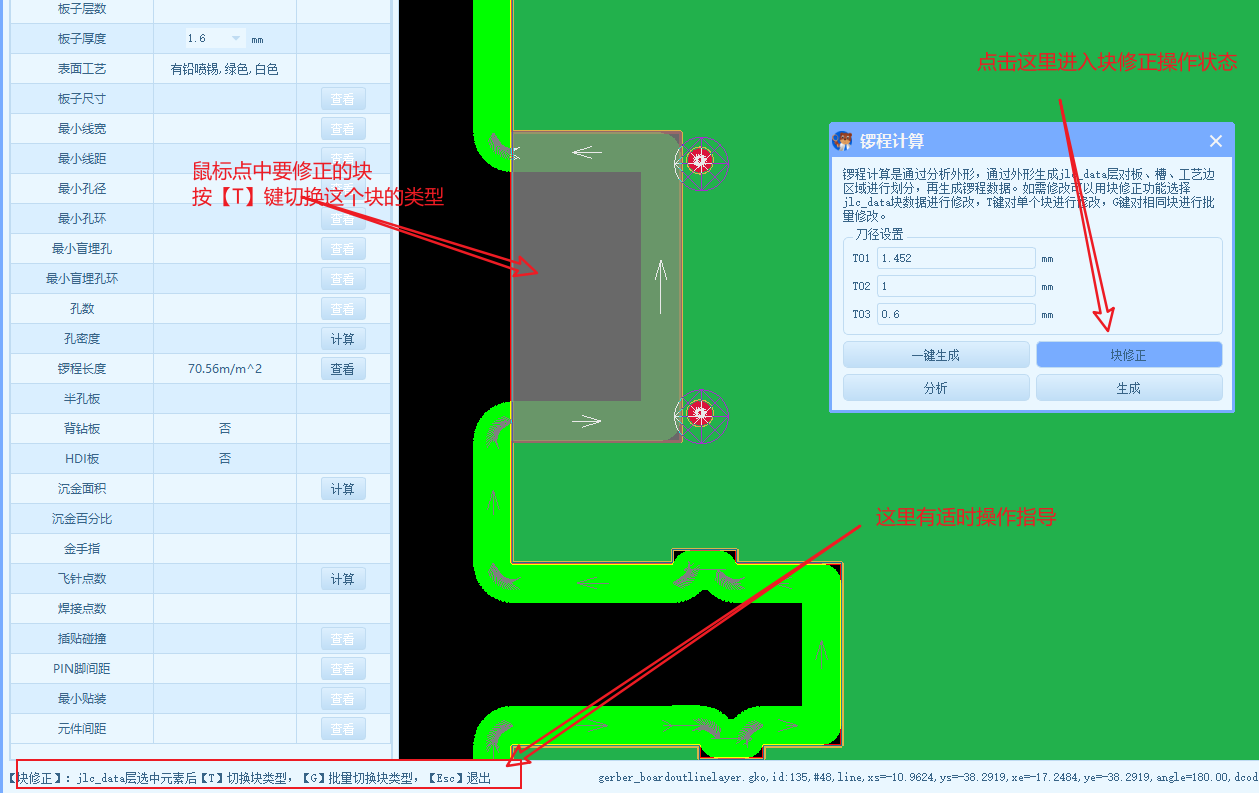Open the 板子厚度 dropdown showing 1.6
The image size is (1259, 793).
(236, 39)
